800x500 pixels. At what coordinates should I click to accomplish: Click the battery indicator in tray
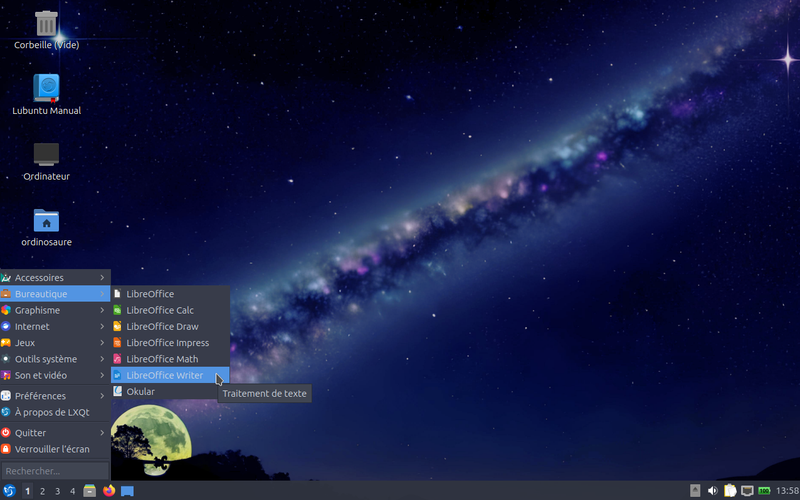click(x=764, y=491)
